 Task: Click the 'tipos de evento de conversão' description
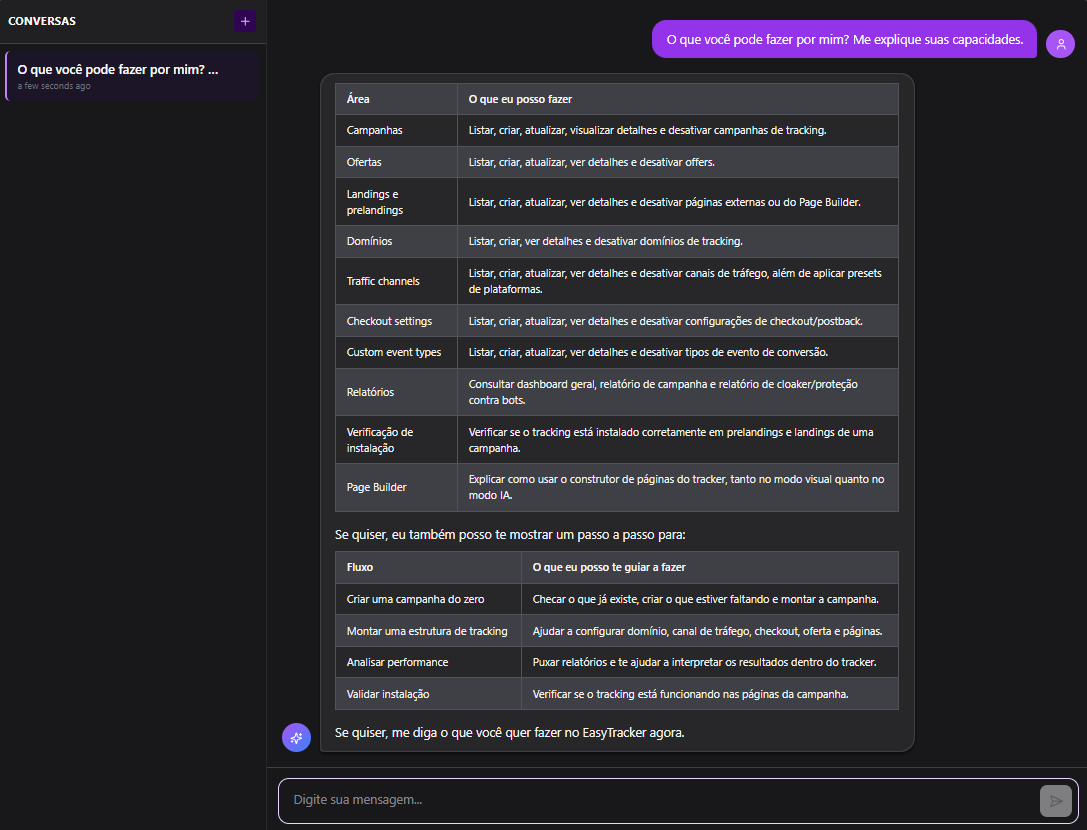click(677, 352)
